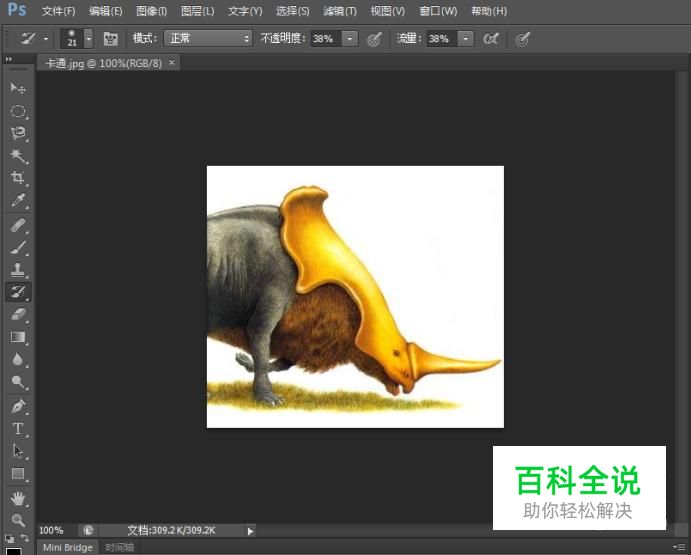
Task: Select the Eyedropper tool
Action: [18, 201]
